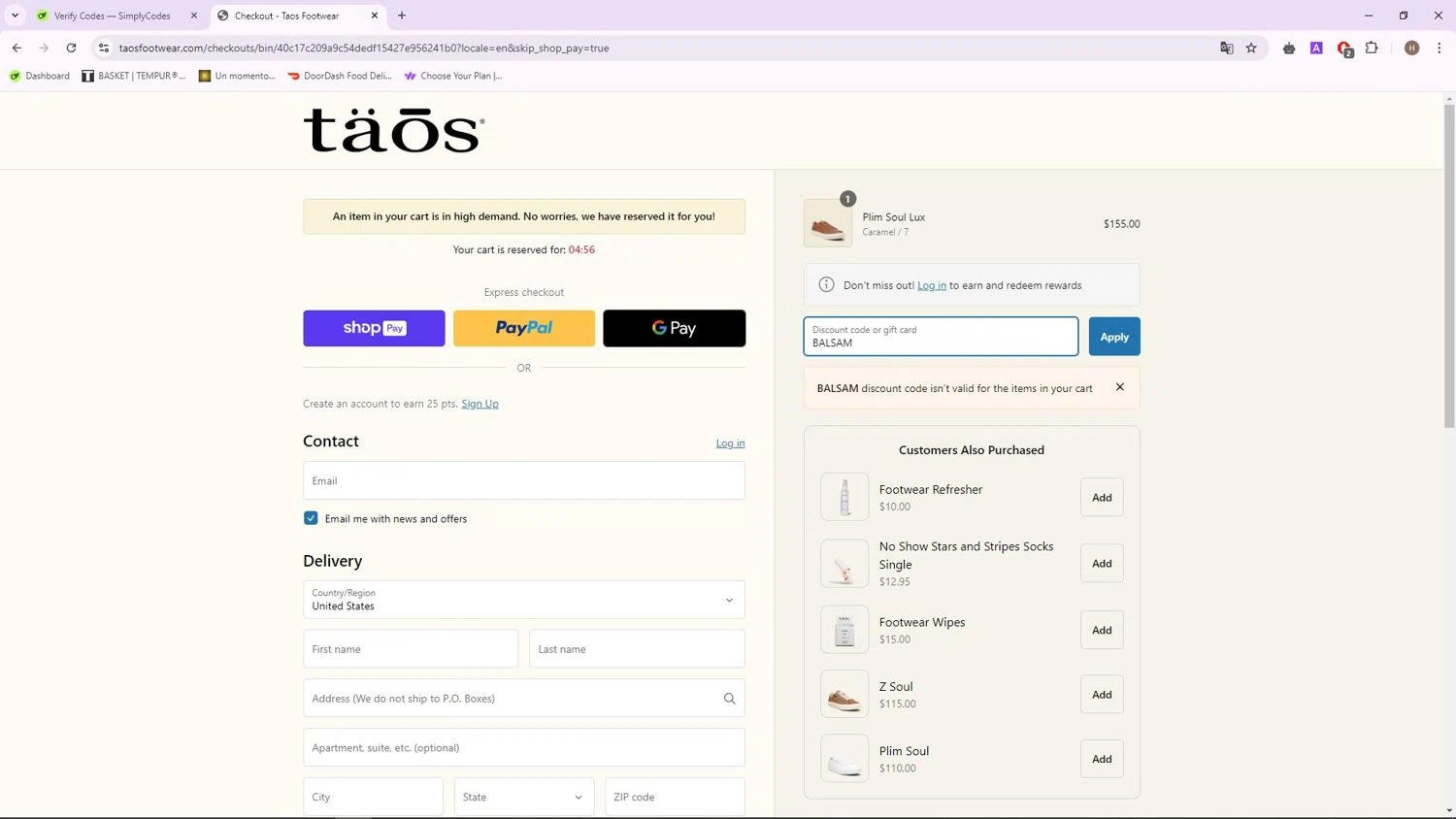Screen dimensions: 1456x819
Task: Pay with Google Pay
Action: pyautogui.click(x=675, y=328)
